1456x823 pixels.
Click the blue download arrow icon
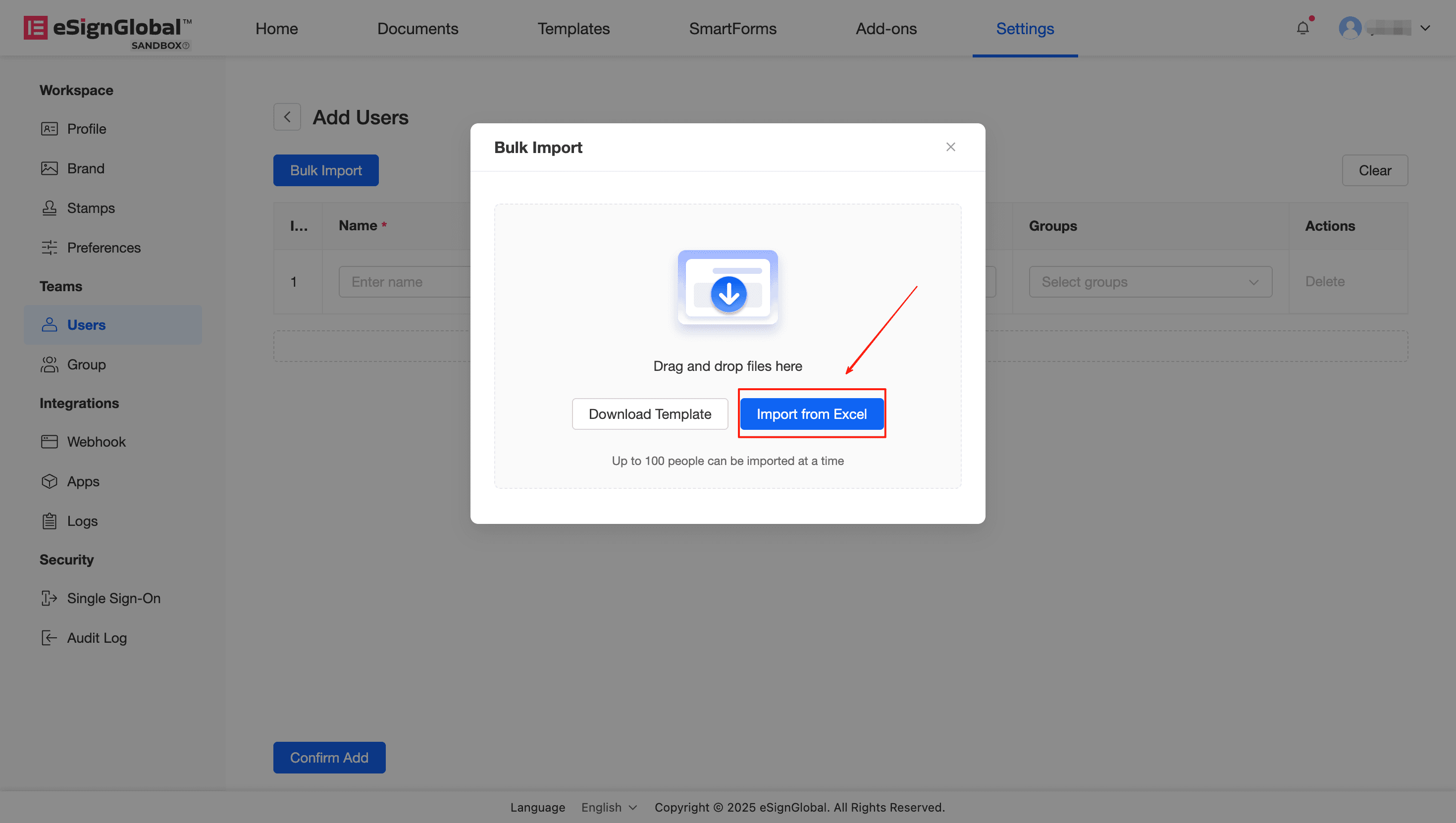(x=728, y=294)
